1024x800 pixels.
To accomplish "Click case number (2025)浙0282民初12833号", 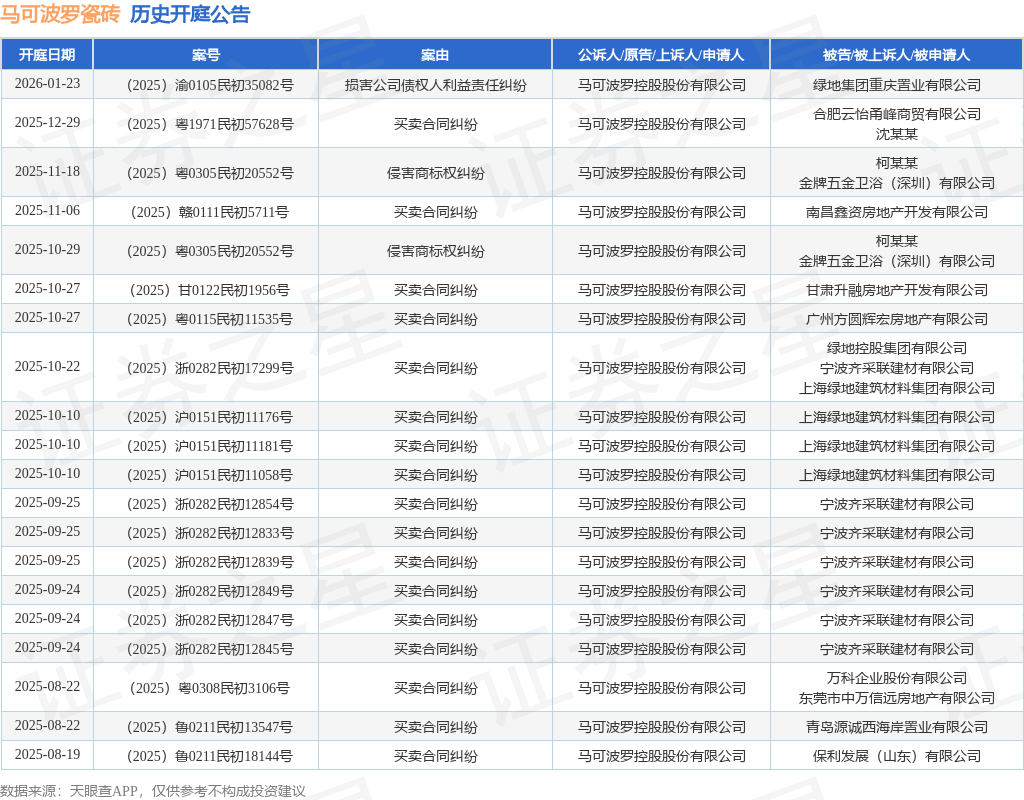I will 210,534.
